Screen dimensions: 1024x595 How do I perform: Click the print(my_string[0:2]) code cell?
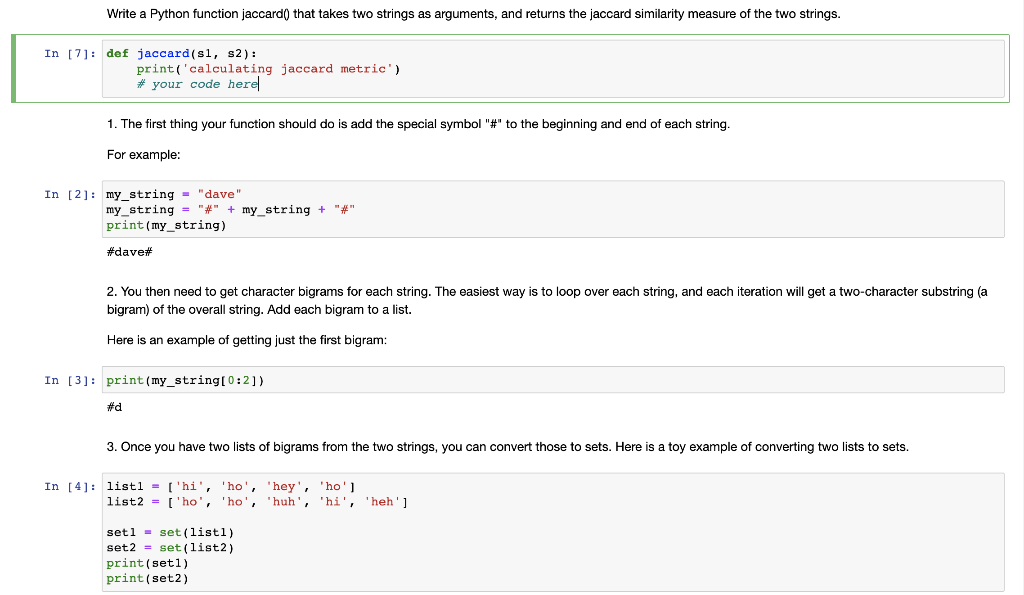point(553,380)
